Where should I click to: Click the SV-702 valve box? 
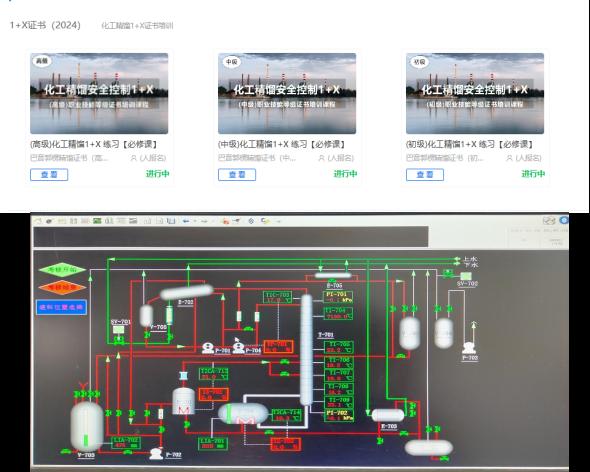coord(466,276)
